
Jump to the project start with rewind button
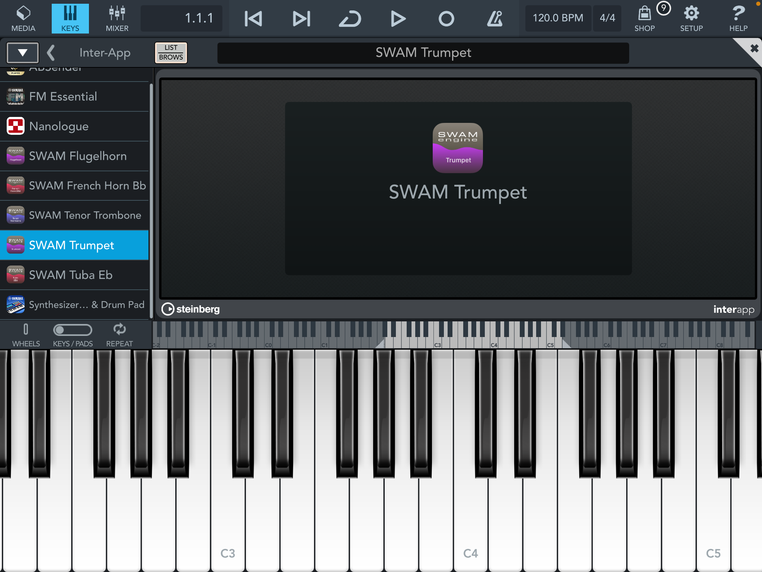tap(254, 18)
